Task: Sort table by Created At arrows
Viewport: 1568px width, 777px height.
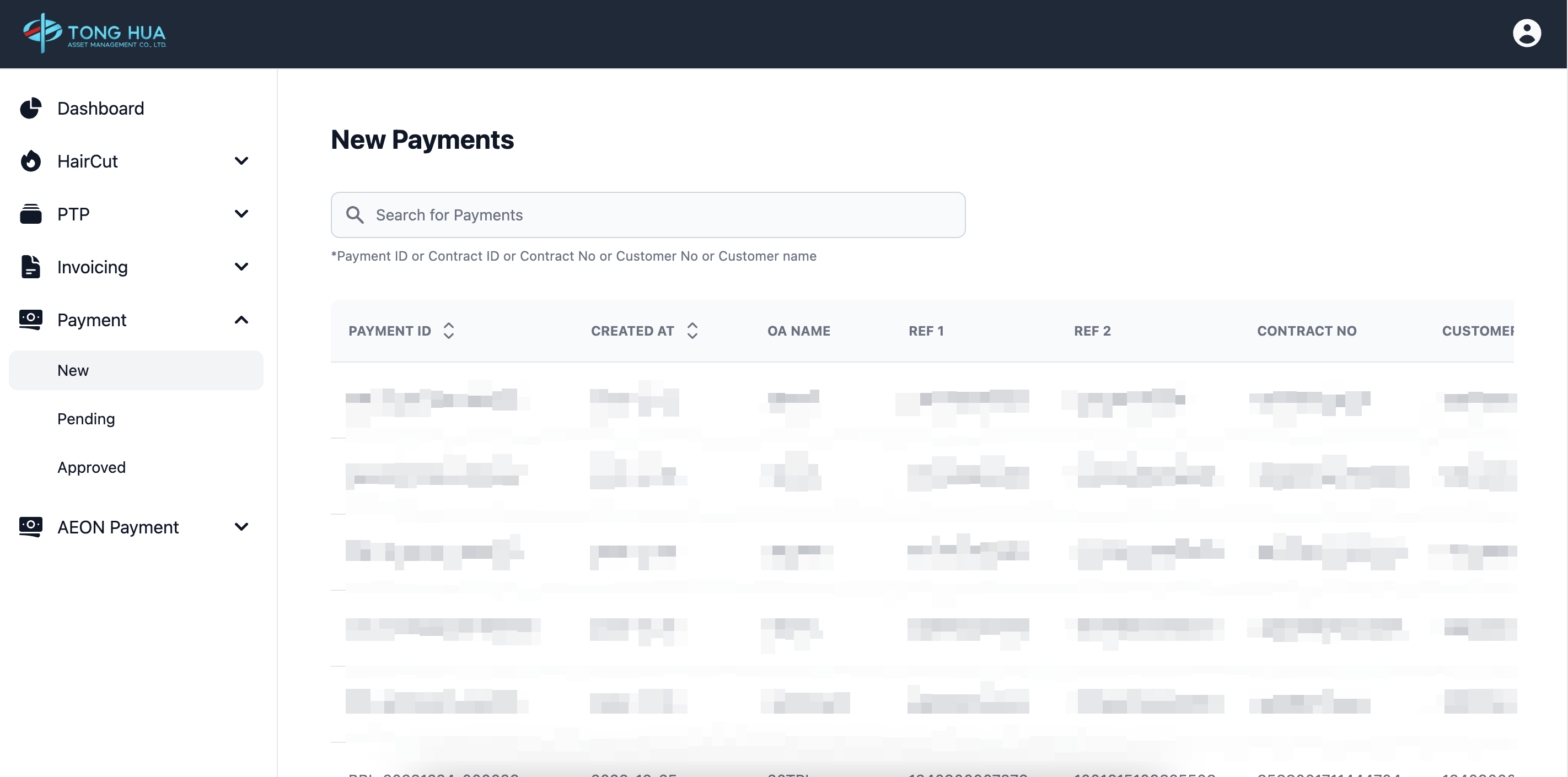Action: [692, 331]
